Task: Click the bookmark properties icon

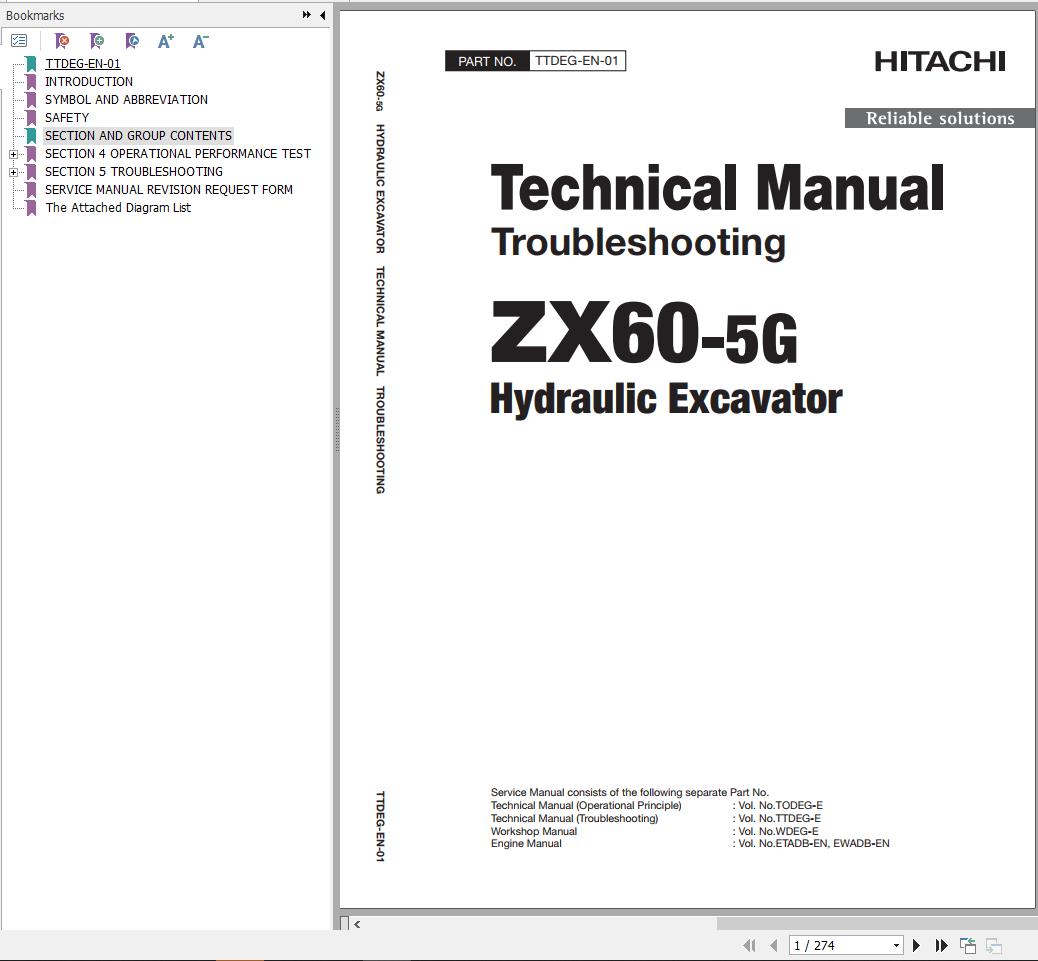Action: coord(132,41)
